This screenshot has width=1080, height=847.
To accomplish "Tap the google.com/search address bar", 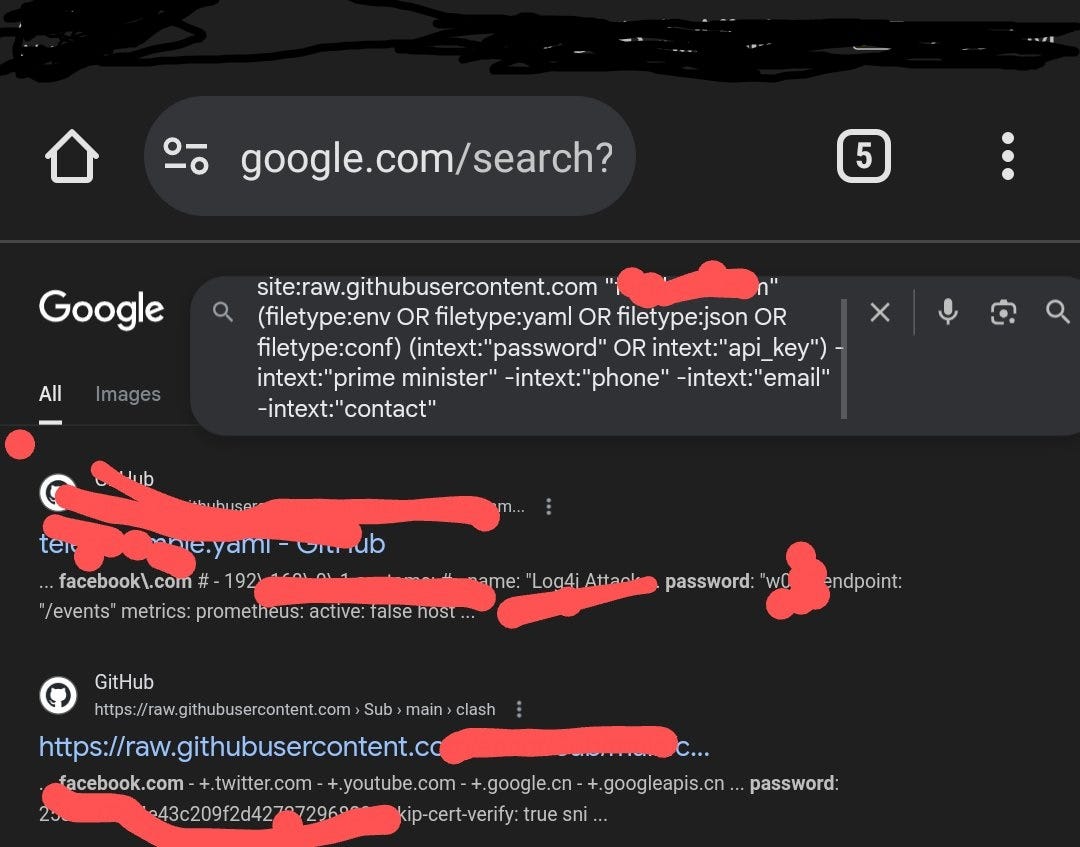I will coord(390,156).
